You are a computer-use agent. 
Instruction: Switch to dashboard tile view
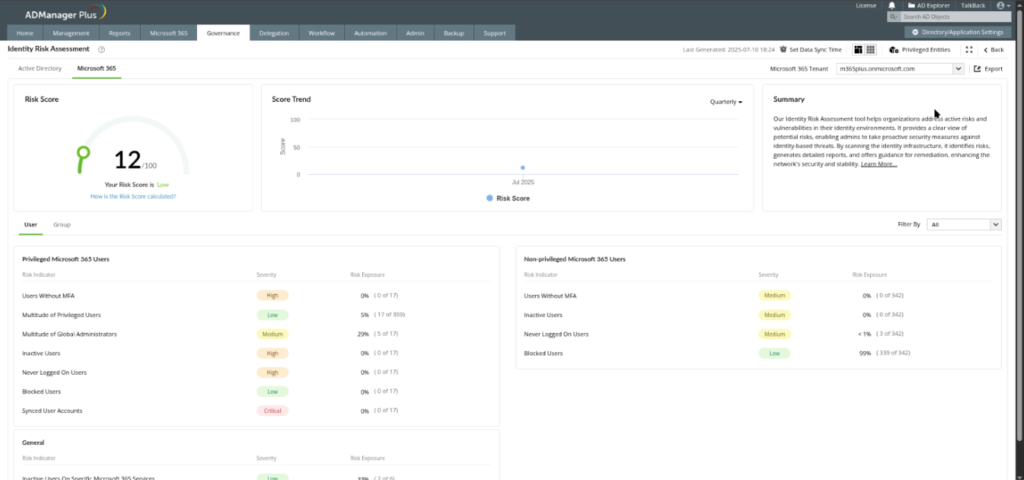pyautogui.click(x=858, y=49)
